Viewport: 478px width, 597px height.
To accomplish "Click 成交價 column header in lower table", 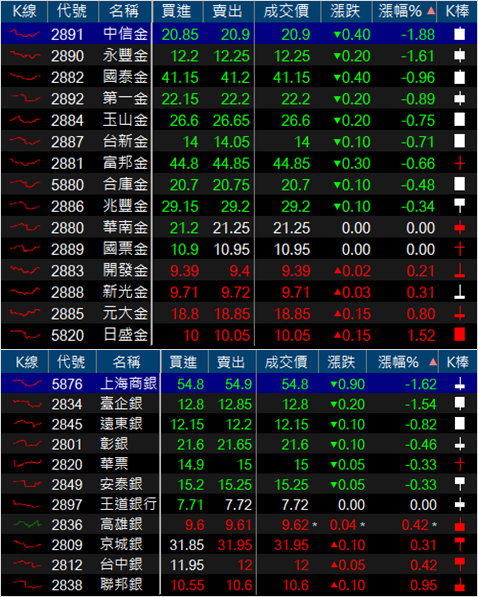I will pos(287,362).
